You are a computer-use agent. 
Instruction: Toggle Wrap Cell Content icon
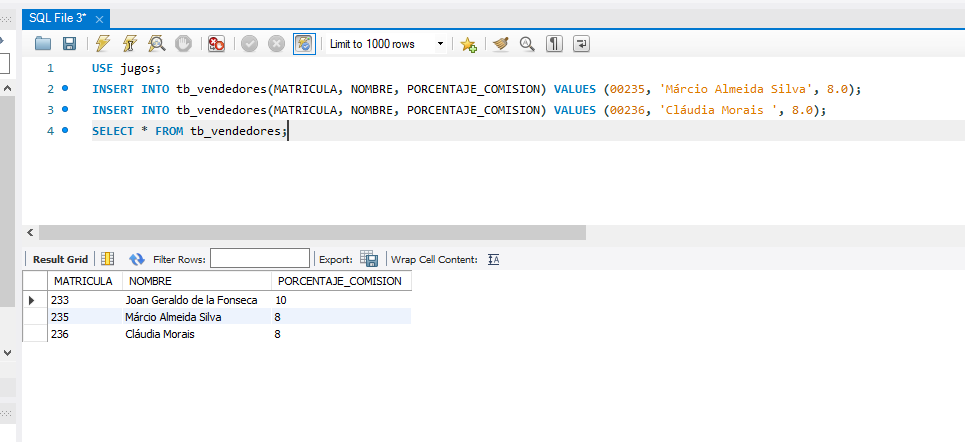point(494,260)
